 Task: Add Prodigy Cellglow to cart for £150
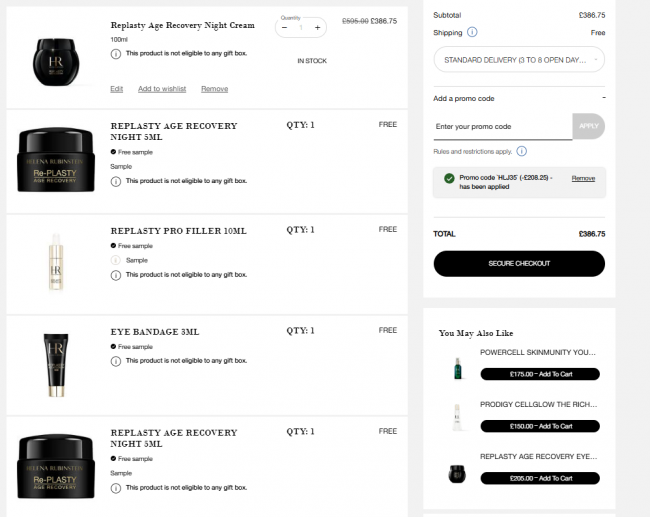[540, 426]
